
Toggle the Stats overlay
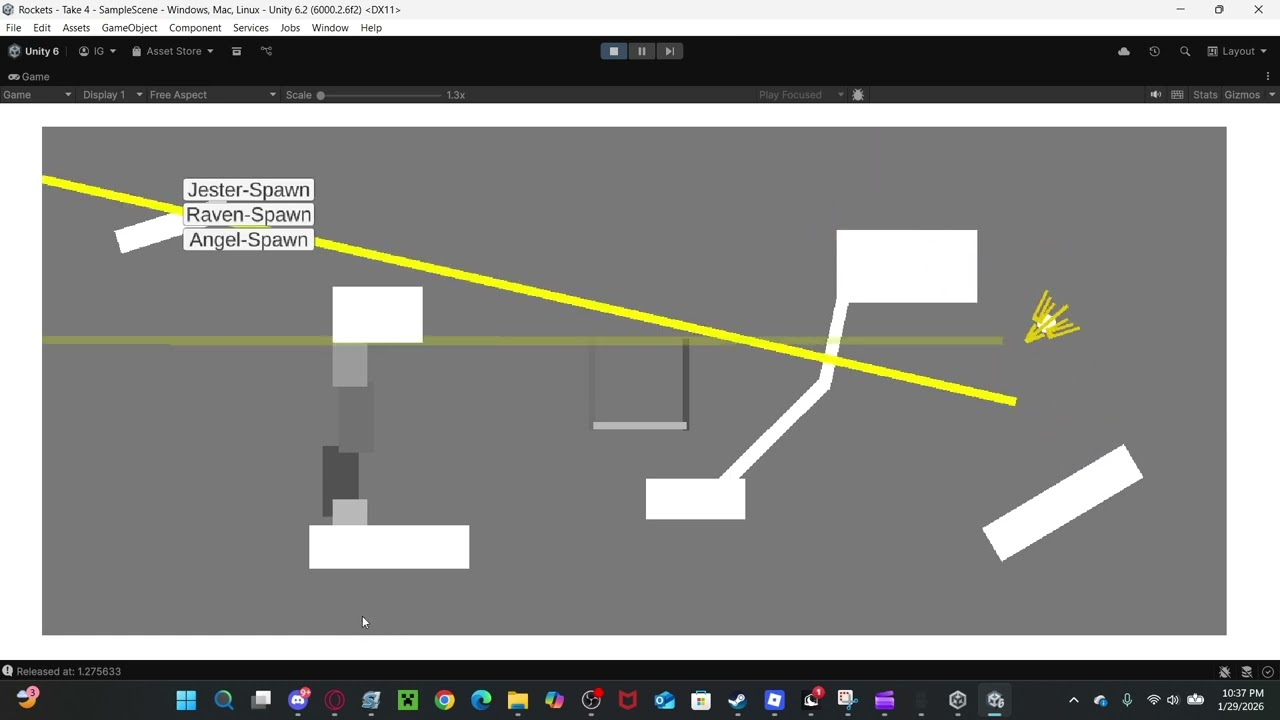click(x=1205, y=95)
